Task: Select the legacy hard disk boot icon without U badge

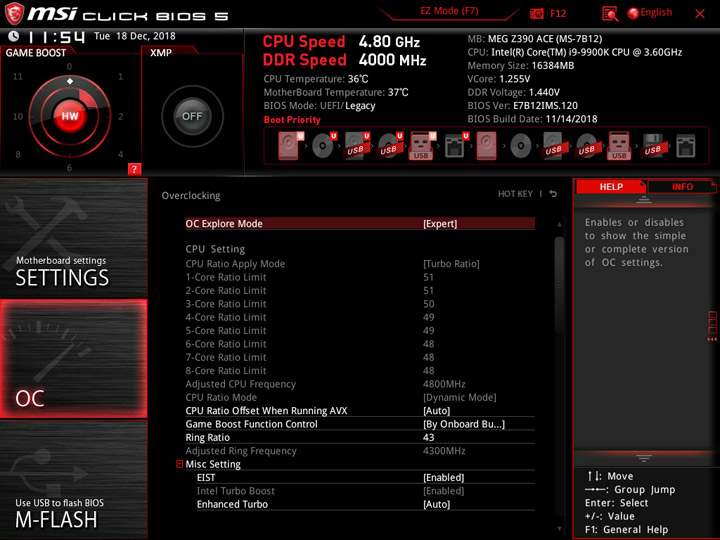Action: click(486, 146)
